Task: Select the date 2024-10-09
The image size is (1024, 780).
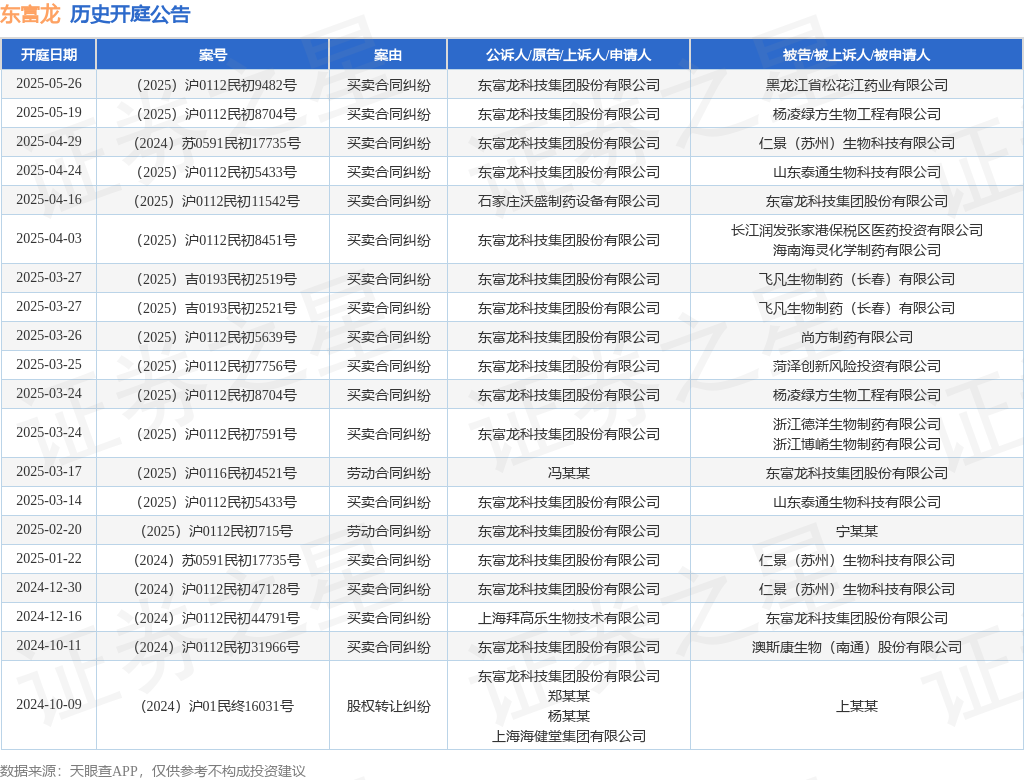Action: click(49, 704)
